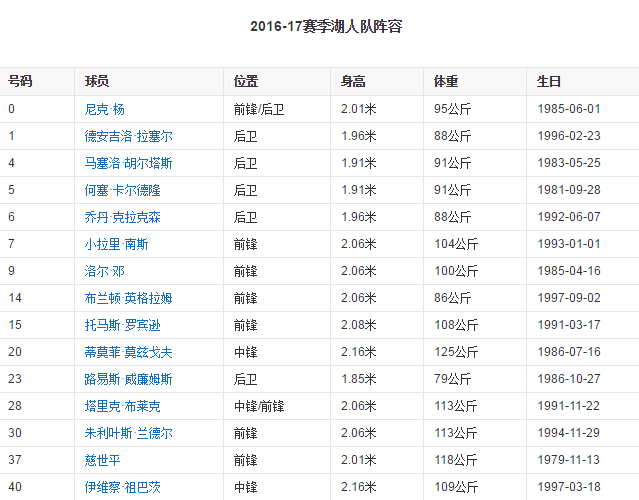The height and width of the screenshot is (500, 639).
Task: Select height cell 1.85米
Action: point(359,379)
